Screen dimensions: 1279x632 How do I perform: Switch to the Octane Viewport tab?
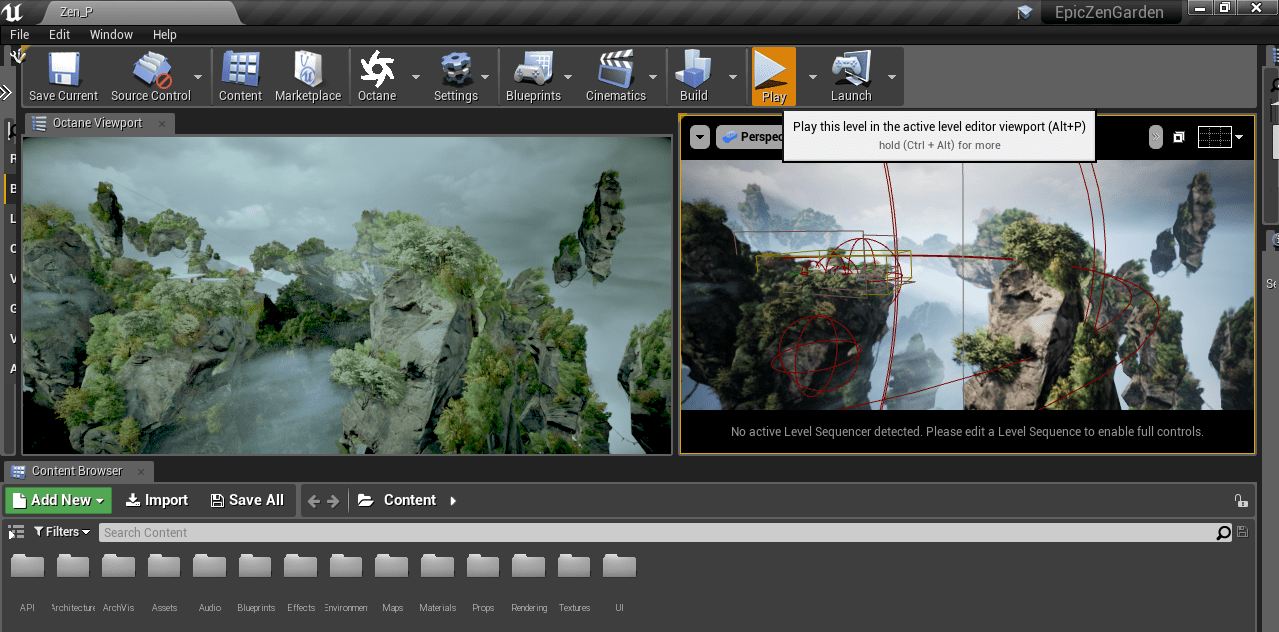coord(96,123)
